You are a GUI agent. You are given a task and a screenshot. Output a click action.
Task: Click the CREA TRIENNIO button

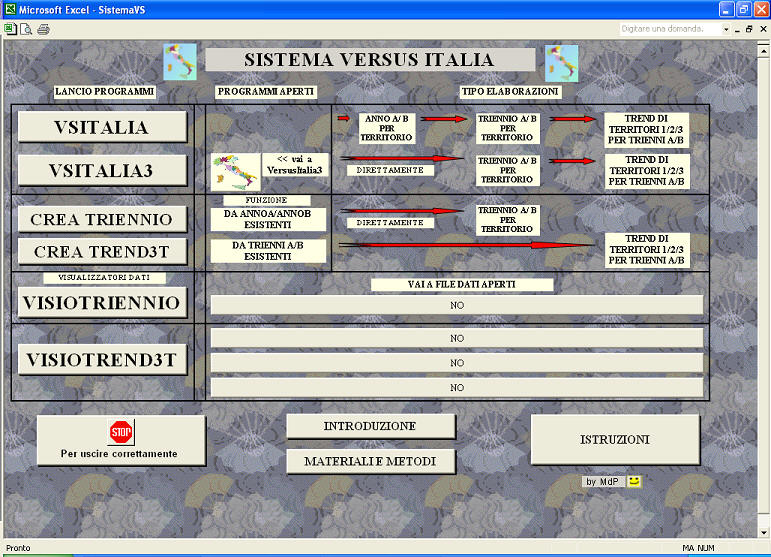click(x=102, y=219)
